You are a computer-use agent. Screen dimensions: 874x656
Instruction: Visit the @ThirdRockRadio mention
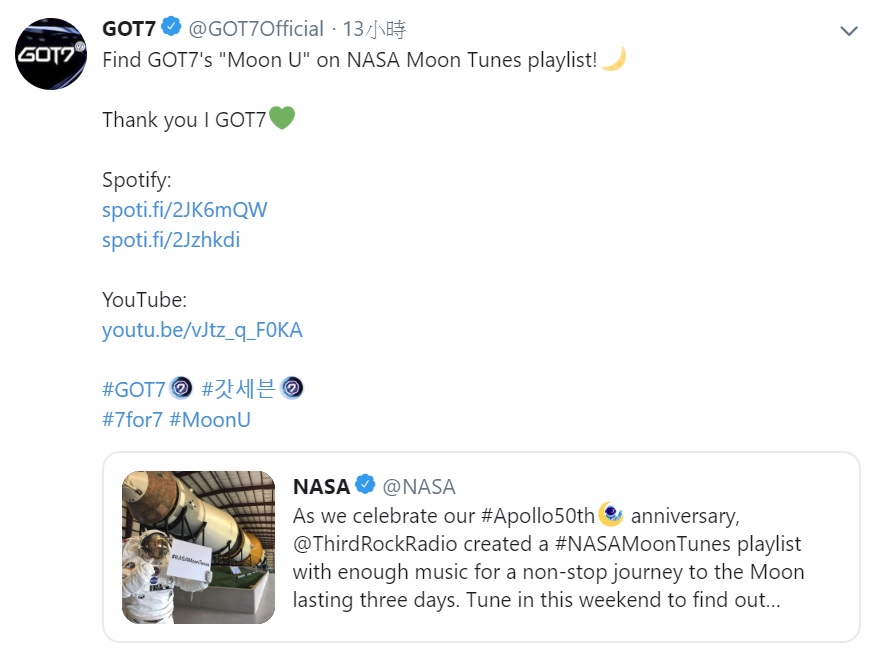[365, 544]
